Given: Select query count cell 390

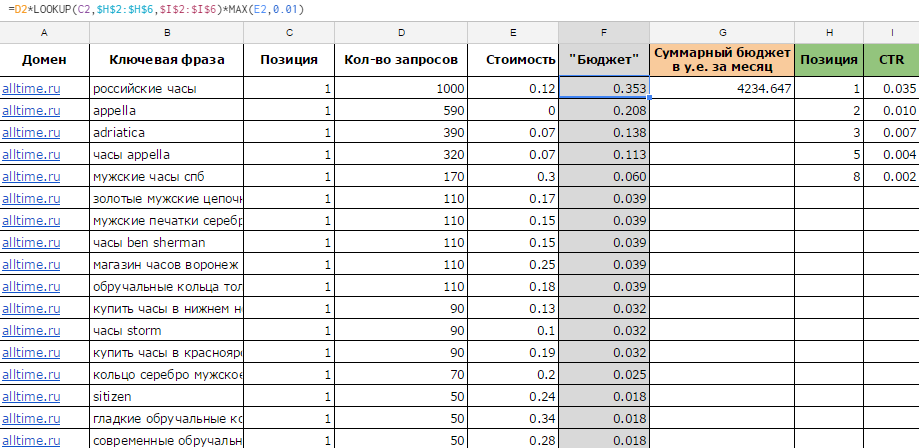Looking at the screenshot, I should point(401,133).
